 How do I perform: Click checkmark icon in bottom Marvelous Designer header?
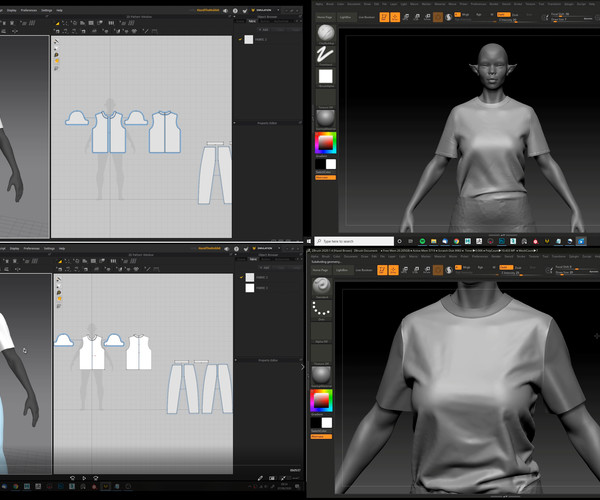point(246,249)
